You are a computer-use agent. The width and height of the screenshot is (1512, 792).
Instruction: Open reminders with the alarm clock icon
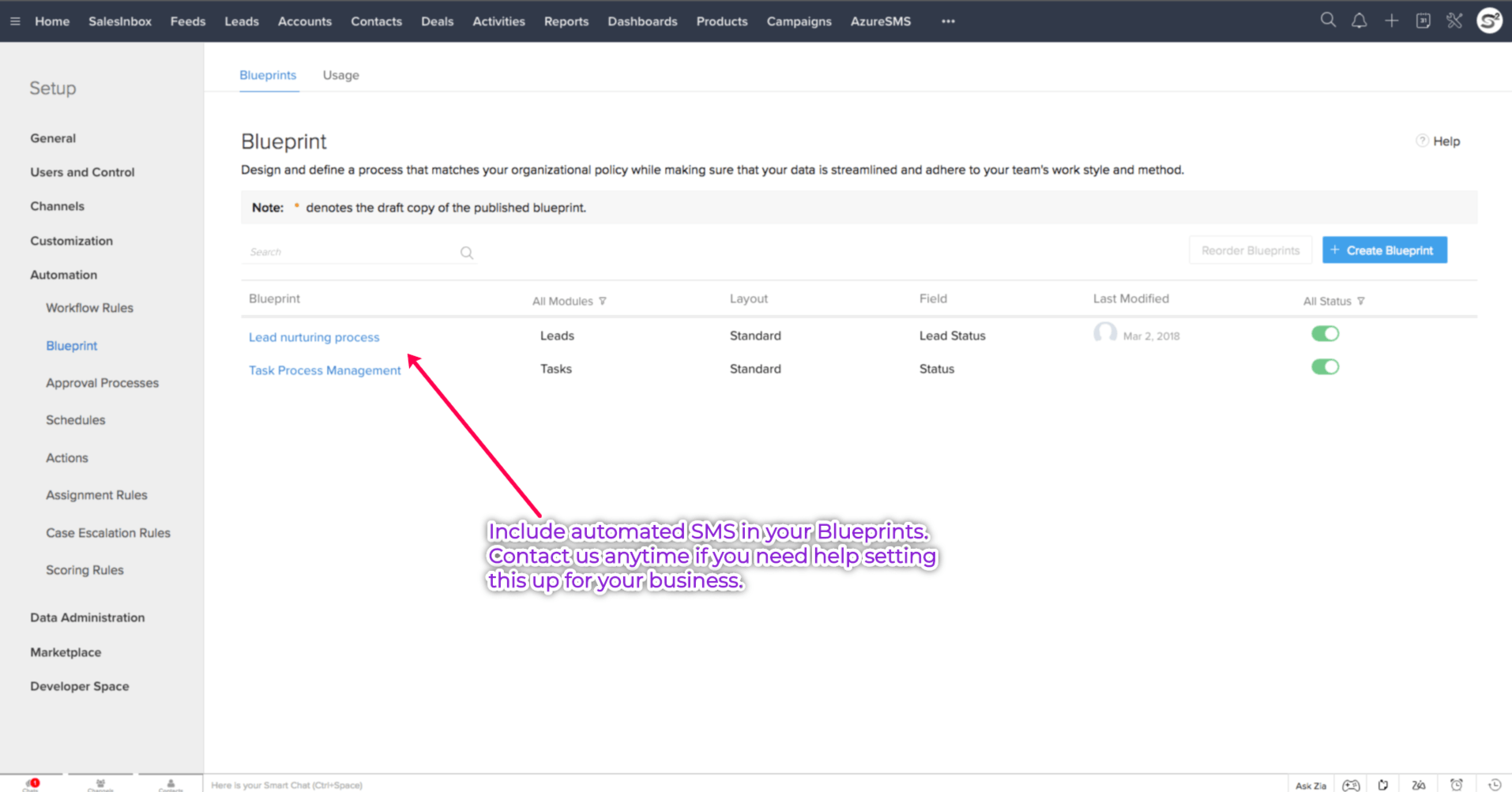1456,784
